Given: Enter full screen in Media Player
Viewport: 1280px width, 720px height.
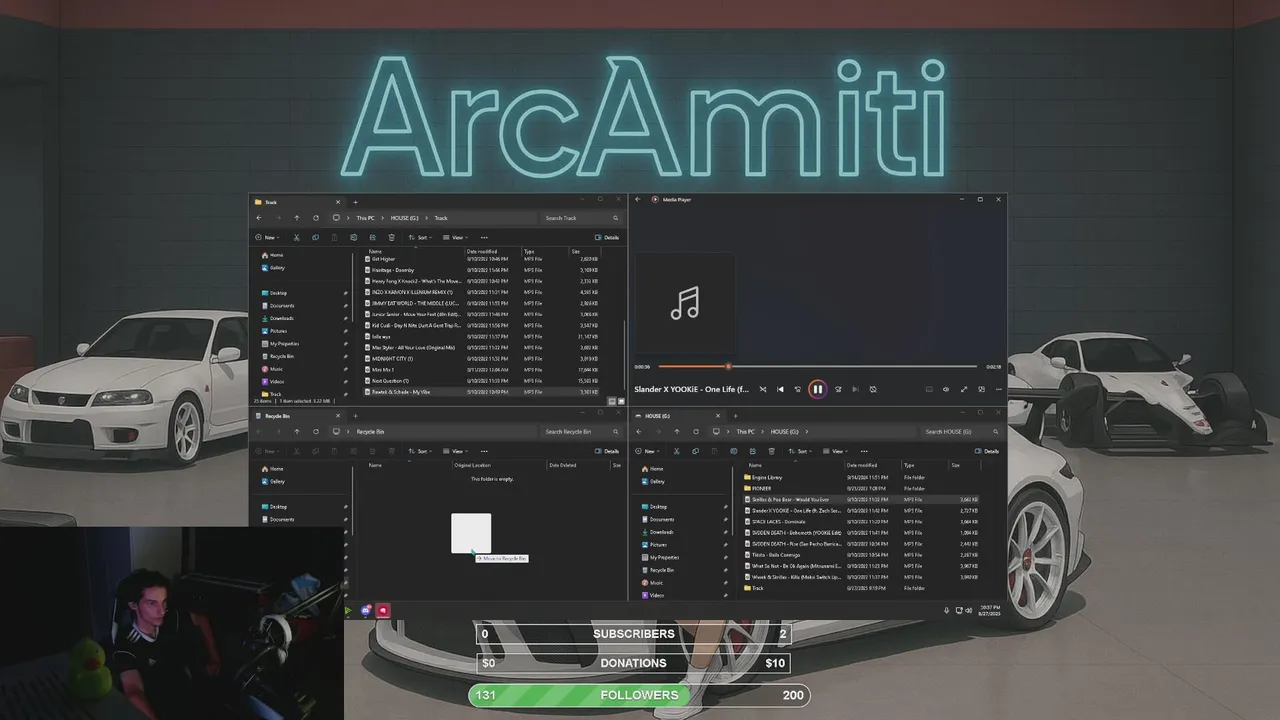Looking at the screenshot, I should (964, 389).
